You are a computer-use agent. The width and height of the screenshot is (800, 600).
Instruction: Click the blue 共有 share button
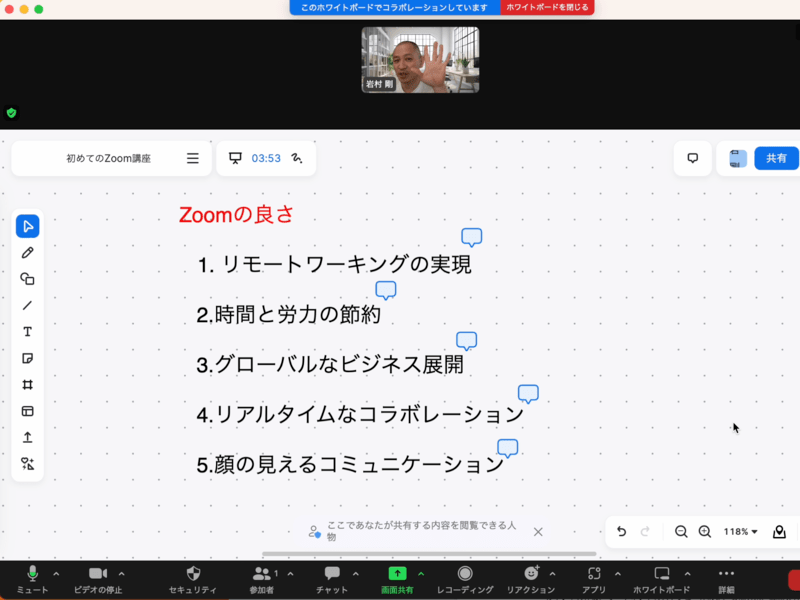[x=776, y=158]
